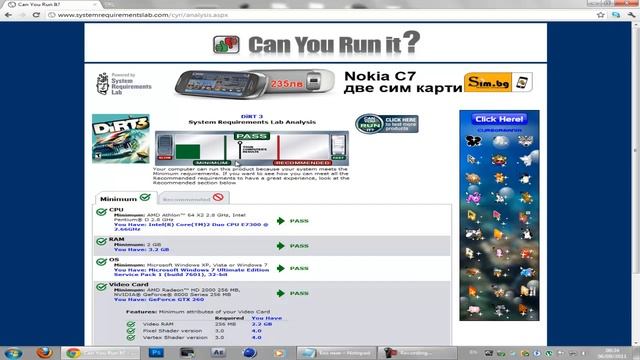This screenshot has width=640, height=360.
Task: Click the 'You Have' column header
Action: [x=267, y=318]
